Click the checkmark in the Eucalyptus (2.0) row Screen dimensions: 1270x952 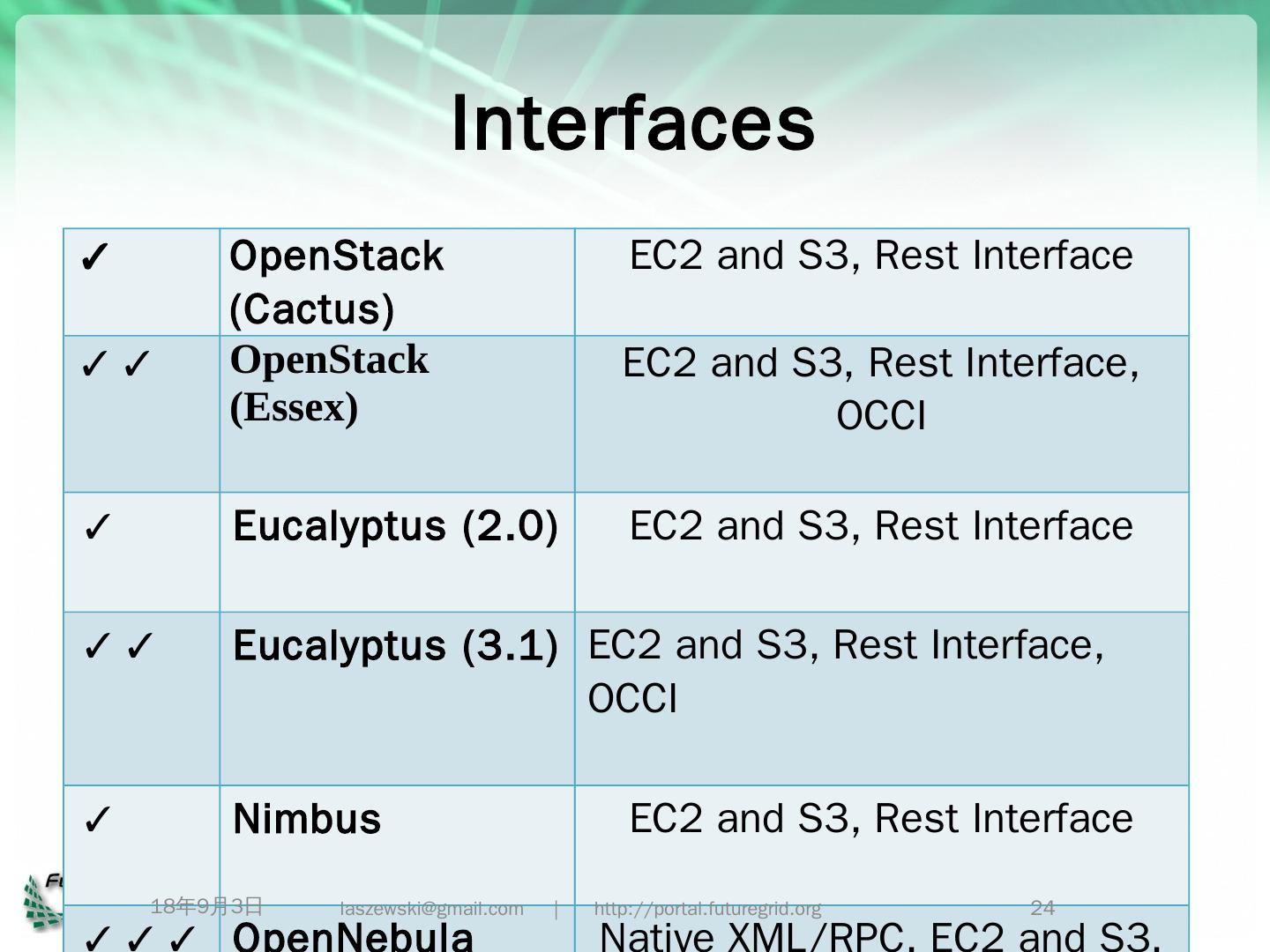point(97,527)
